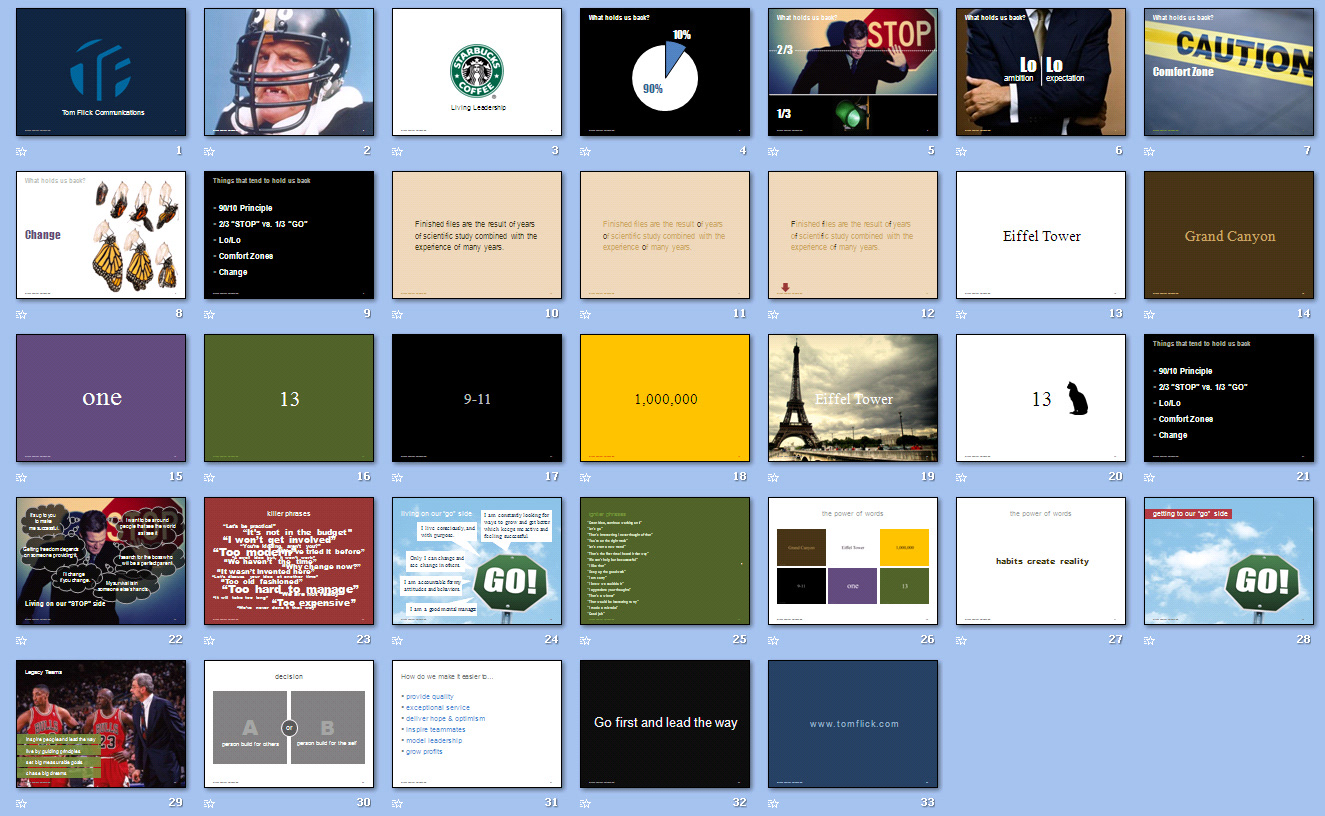Select the decision A or B slide
Screen dimensions: 1325x816
click(289, 724)
